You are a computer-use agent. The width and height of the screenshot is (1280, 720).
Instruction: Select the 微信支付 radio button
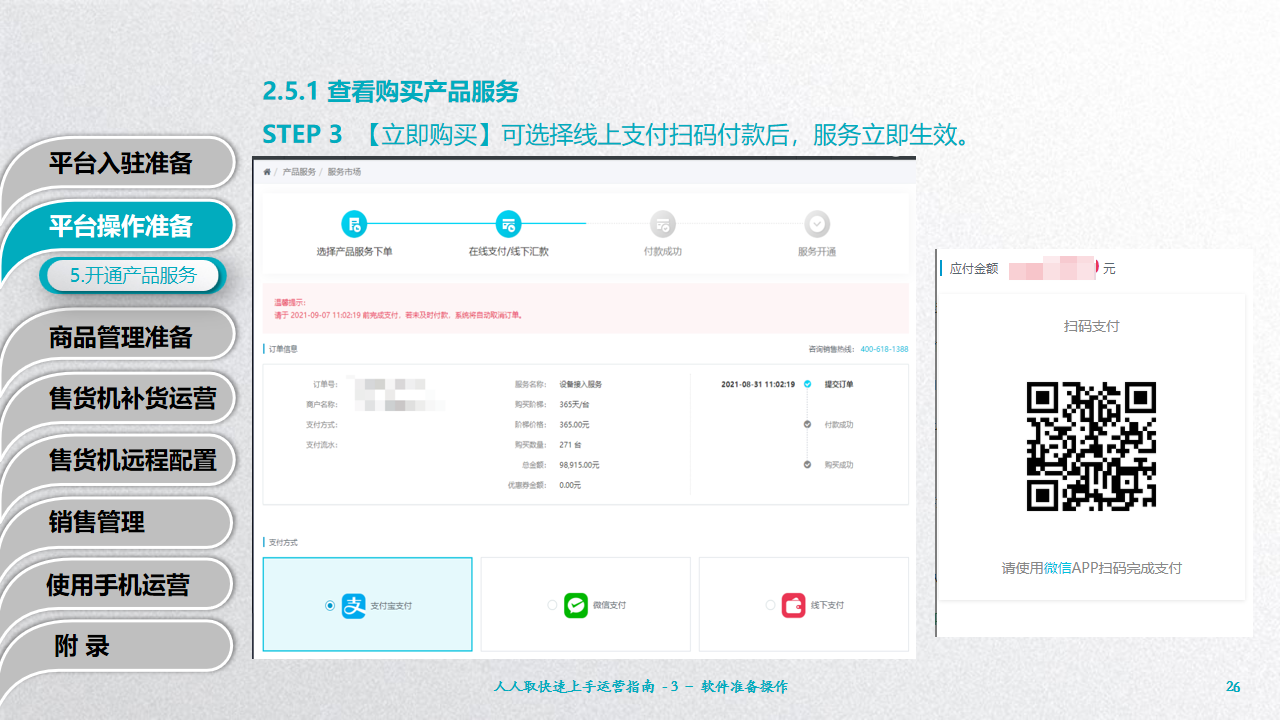(552, 605)
